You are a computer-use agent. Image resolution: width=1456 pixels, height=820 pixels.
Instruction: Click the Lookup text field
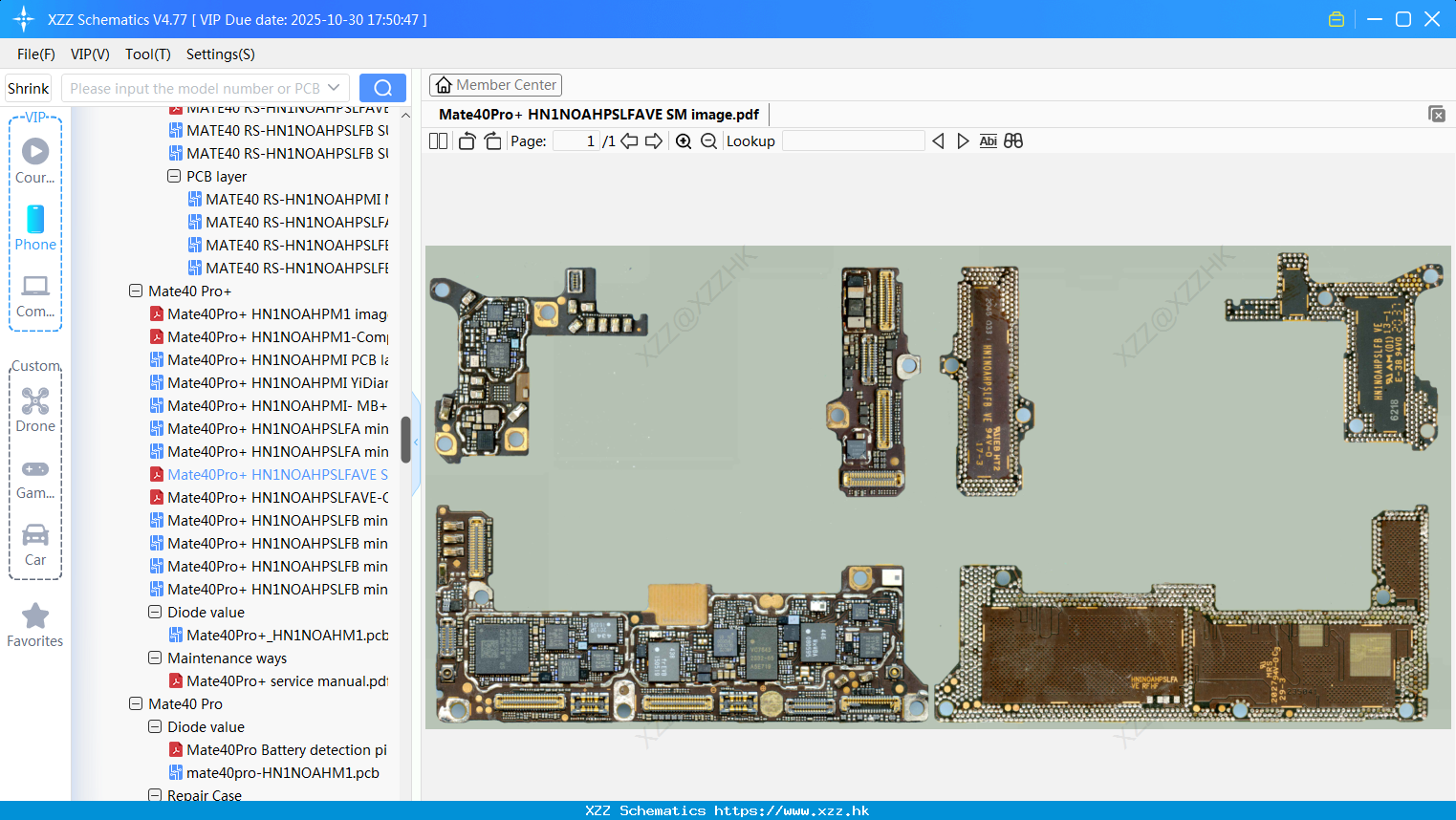coord(853,140)
